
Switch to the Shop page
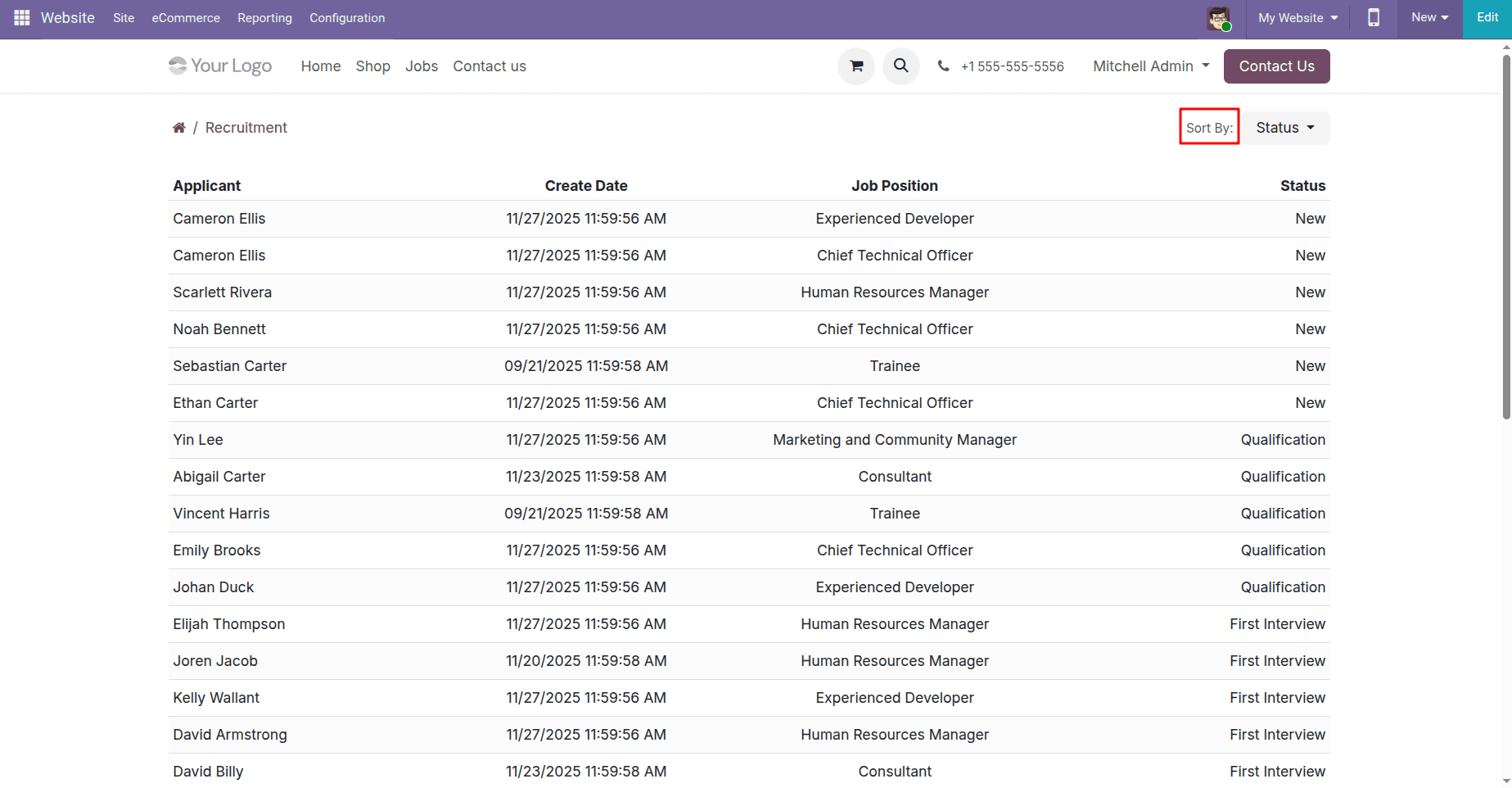coord(372,66)
